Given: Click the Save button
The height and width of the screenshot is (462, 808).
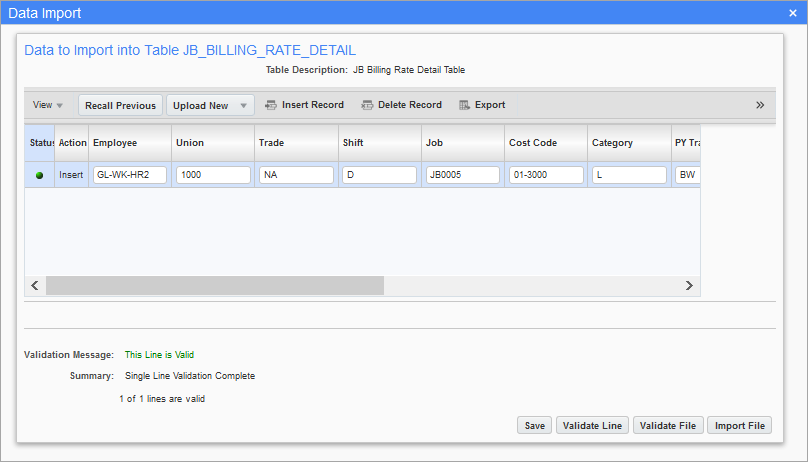Looking at the screenshot, I should coord(534,425).
